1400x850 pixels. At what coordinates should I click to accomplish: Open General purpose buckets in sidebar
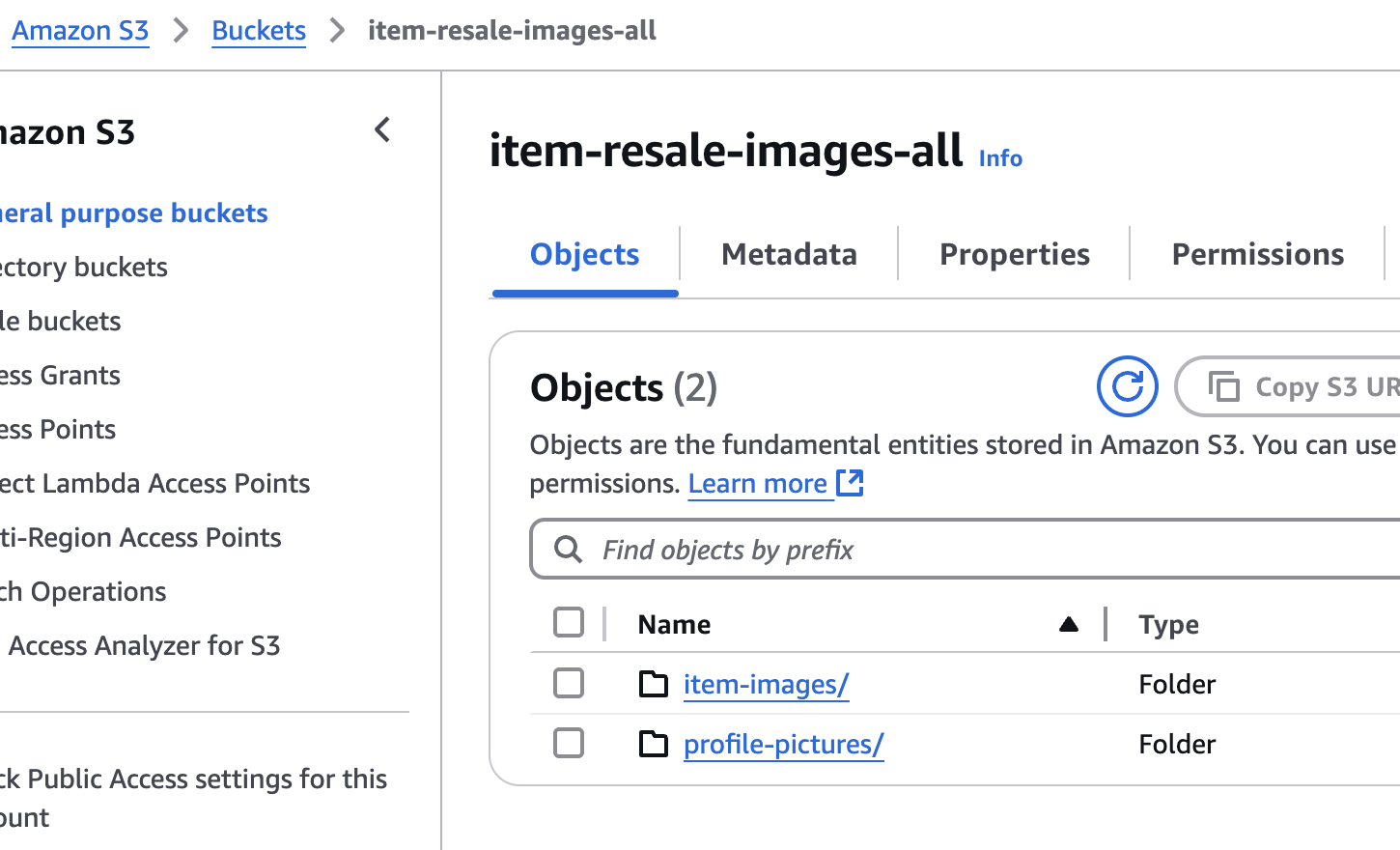pos(133,212)
